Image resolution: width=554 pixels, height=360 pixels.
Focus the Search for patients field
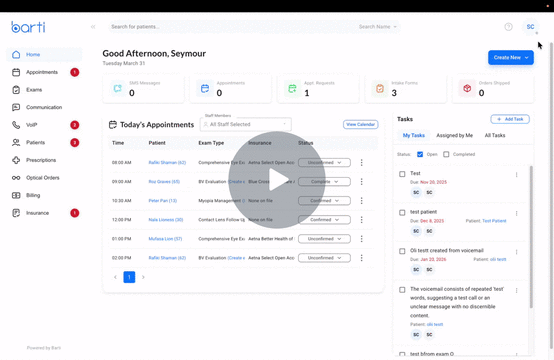(230, 27)
